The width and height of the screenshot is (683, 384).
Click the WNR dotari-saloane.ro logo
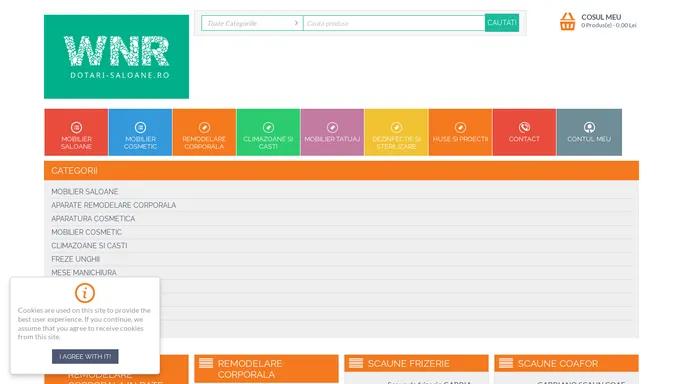point(116,57)
